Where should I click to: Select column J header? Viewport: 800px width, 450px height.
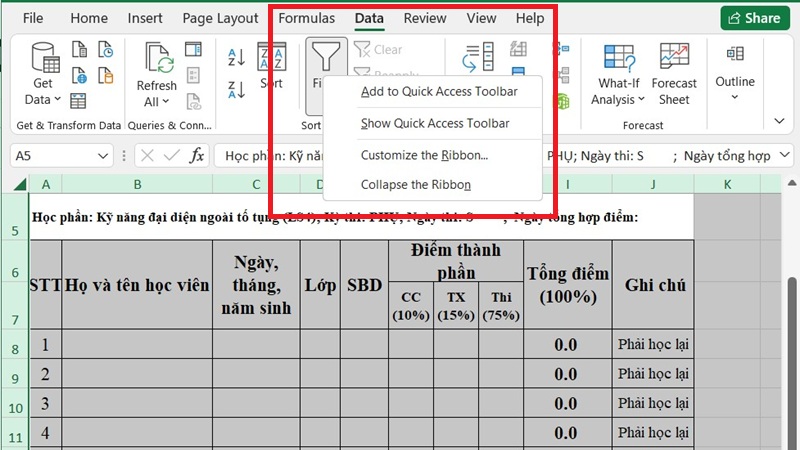tap(653, 184)
